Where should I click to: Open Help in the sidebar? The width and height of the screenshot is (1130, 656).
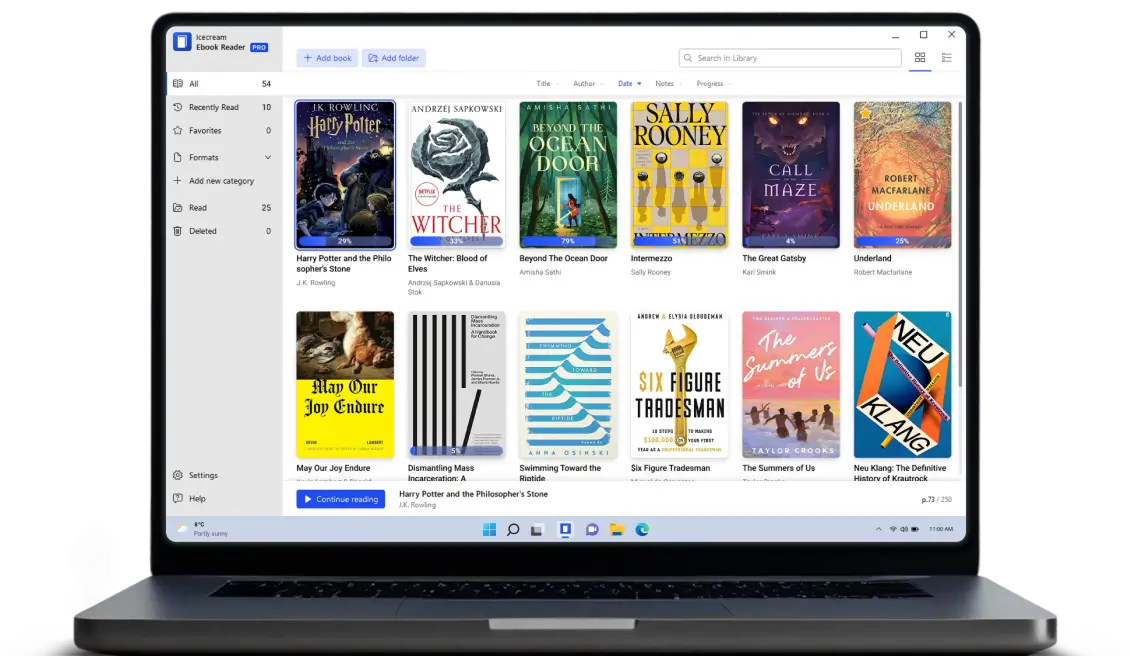[196, 498]
